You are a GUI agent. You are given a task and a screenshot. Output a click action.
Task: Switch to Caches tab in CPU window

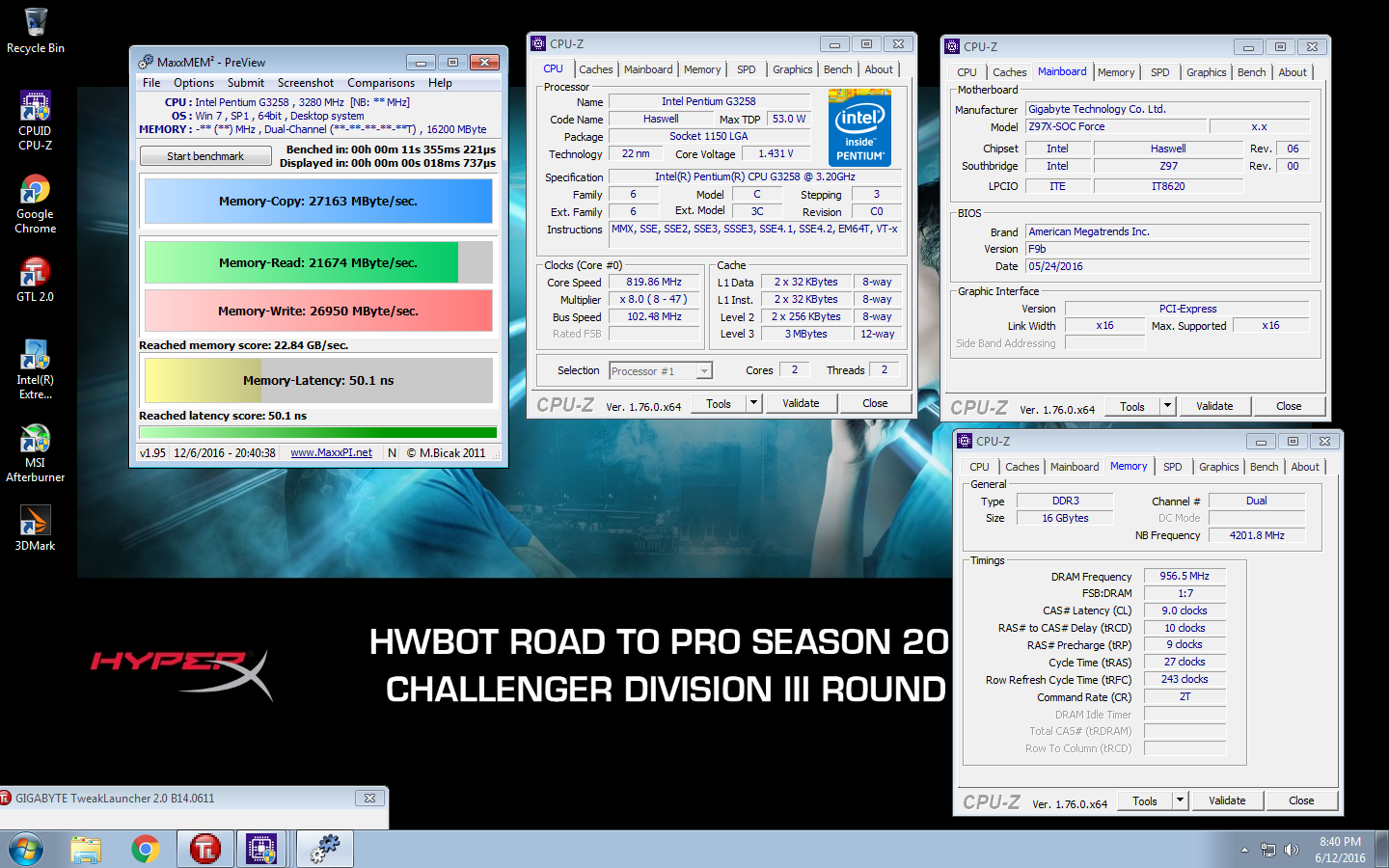596,69
